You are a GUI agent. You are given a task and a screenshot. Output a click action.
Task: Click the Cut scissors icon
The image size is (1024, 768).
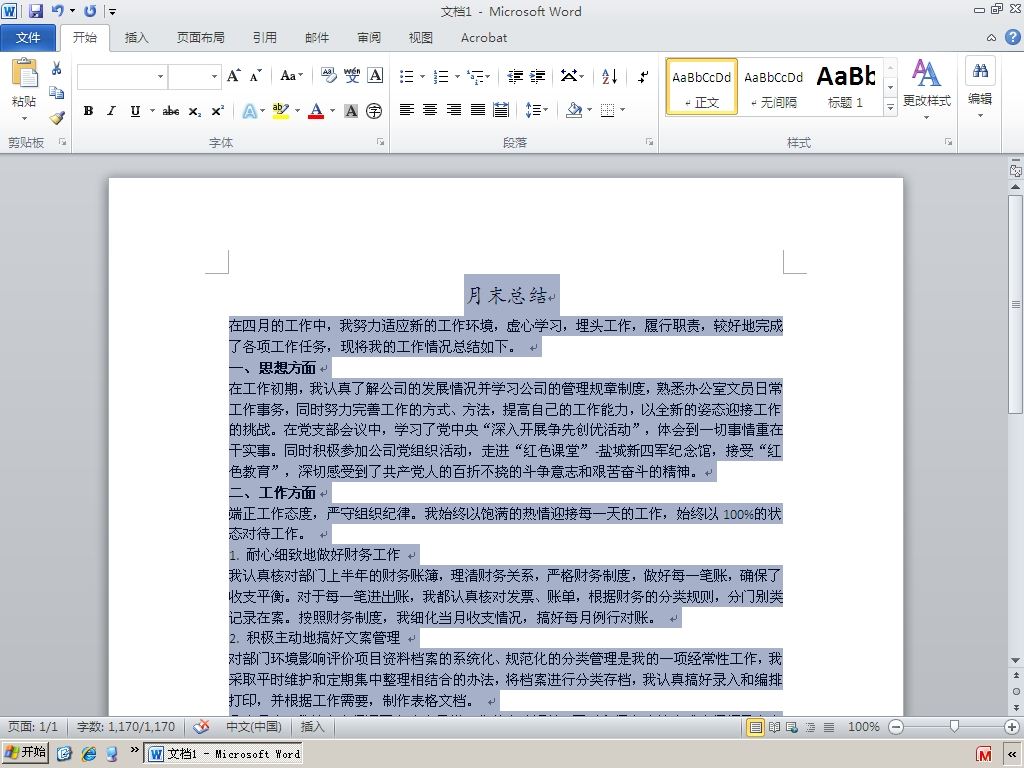(57, 68)
